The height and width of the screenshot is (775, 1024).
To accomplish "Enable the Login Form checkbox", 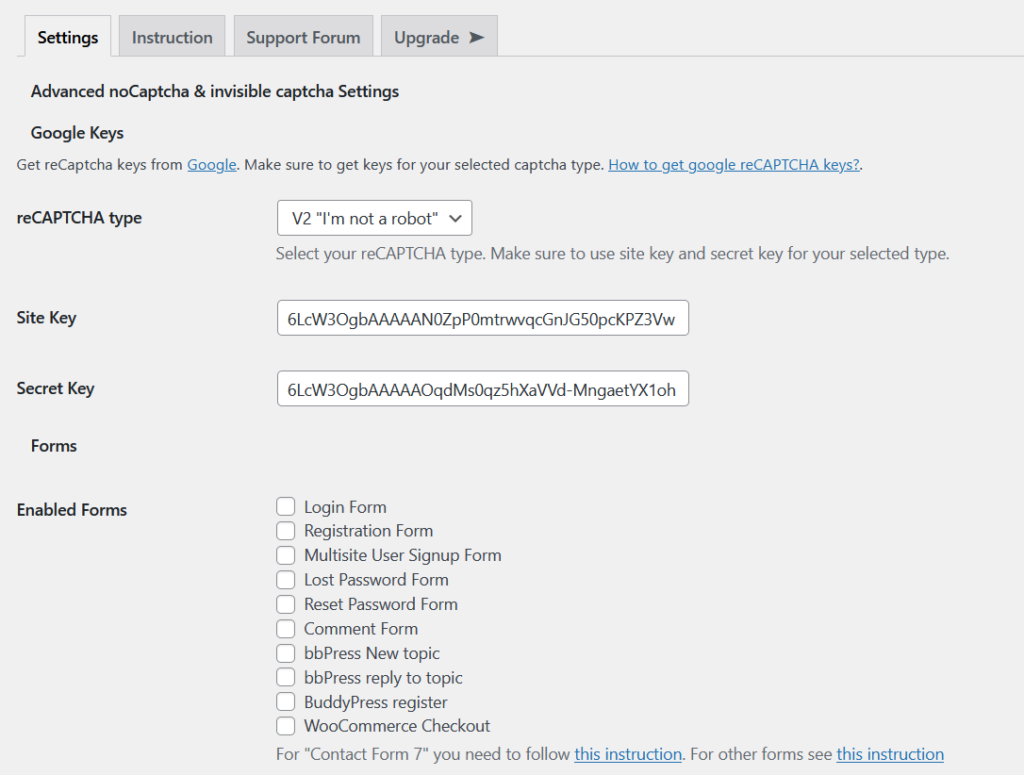I will click(x=285, y=507).
